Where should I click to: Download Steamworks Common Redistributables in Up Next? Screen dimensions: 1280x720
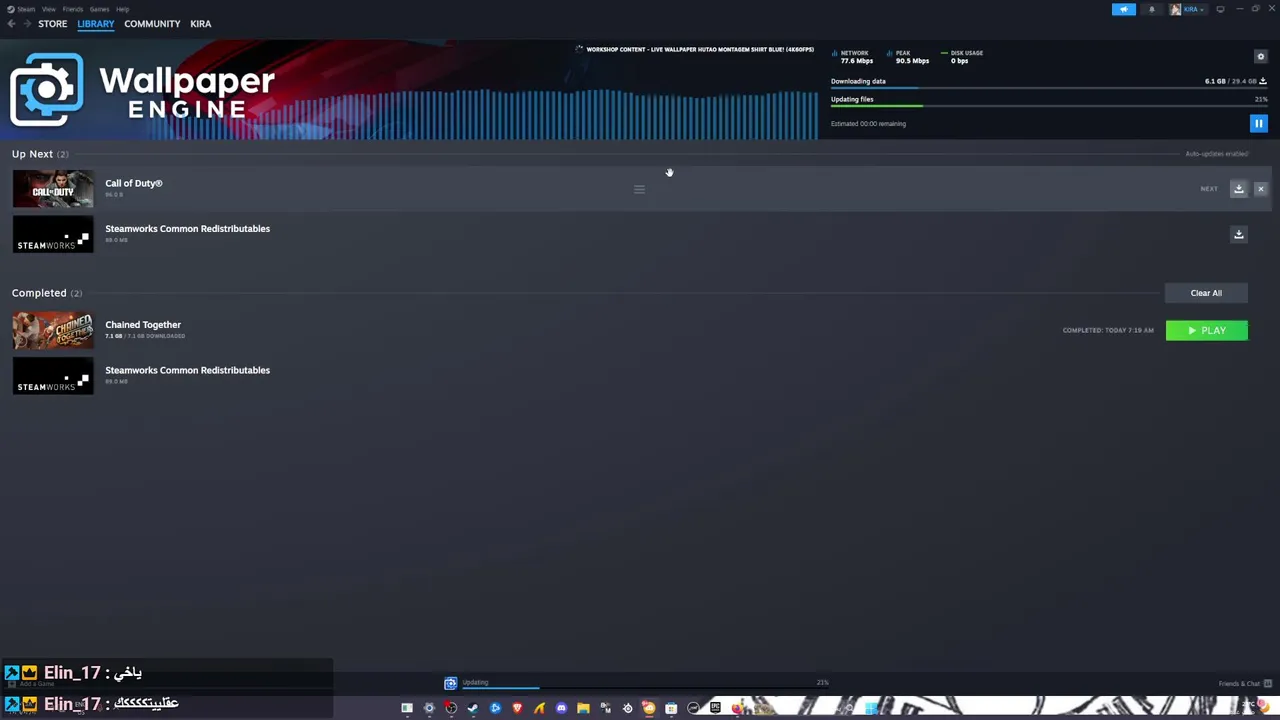click(x=1238, y=234)
